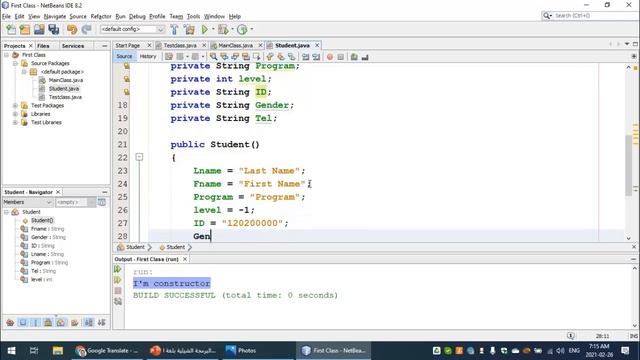Click the Open Project toolbar icon
Viewport: 640px width, 360px height.
(x=39, y=29)
